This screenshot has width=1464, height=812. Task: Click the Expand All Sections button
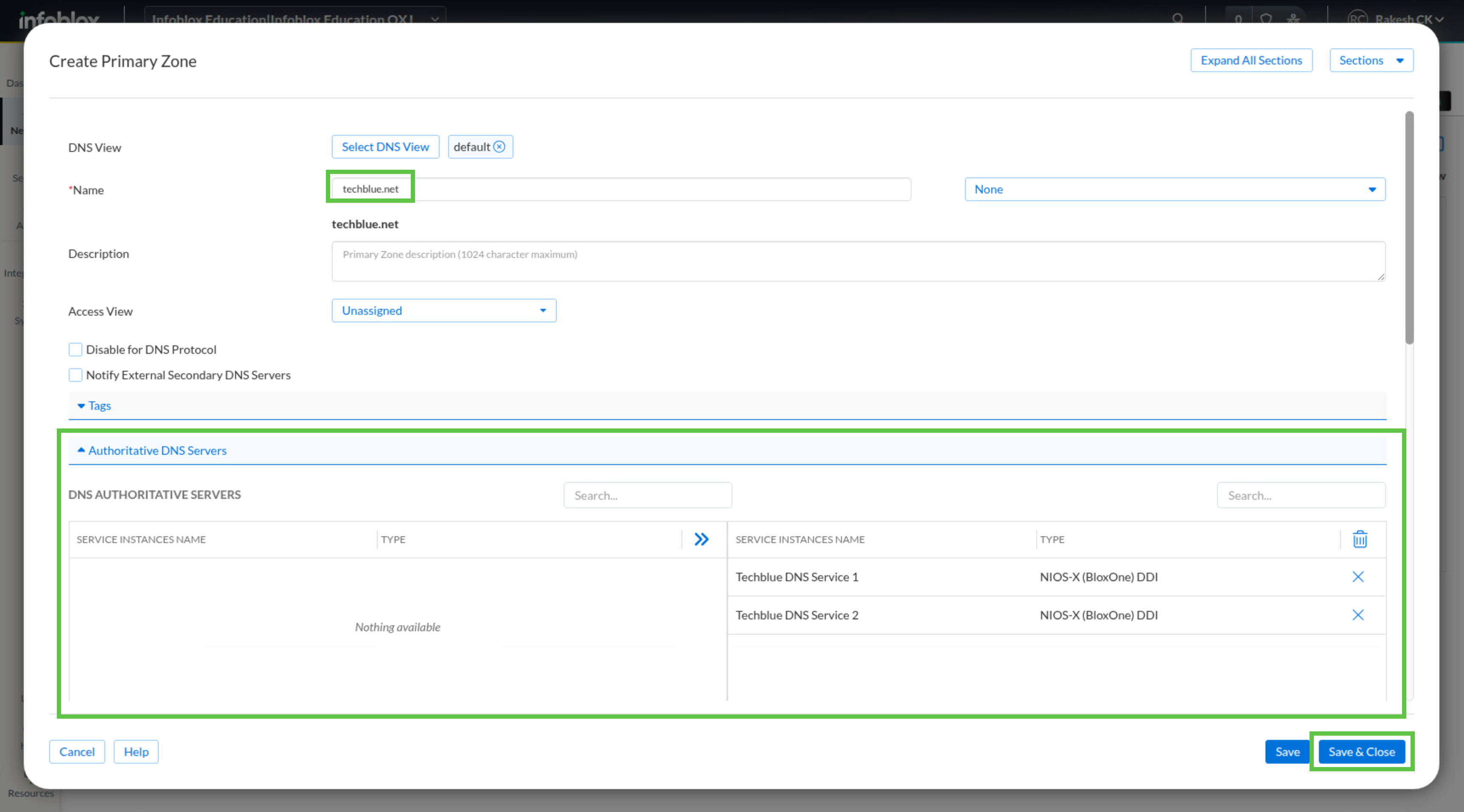coord(1251,60)
